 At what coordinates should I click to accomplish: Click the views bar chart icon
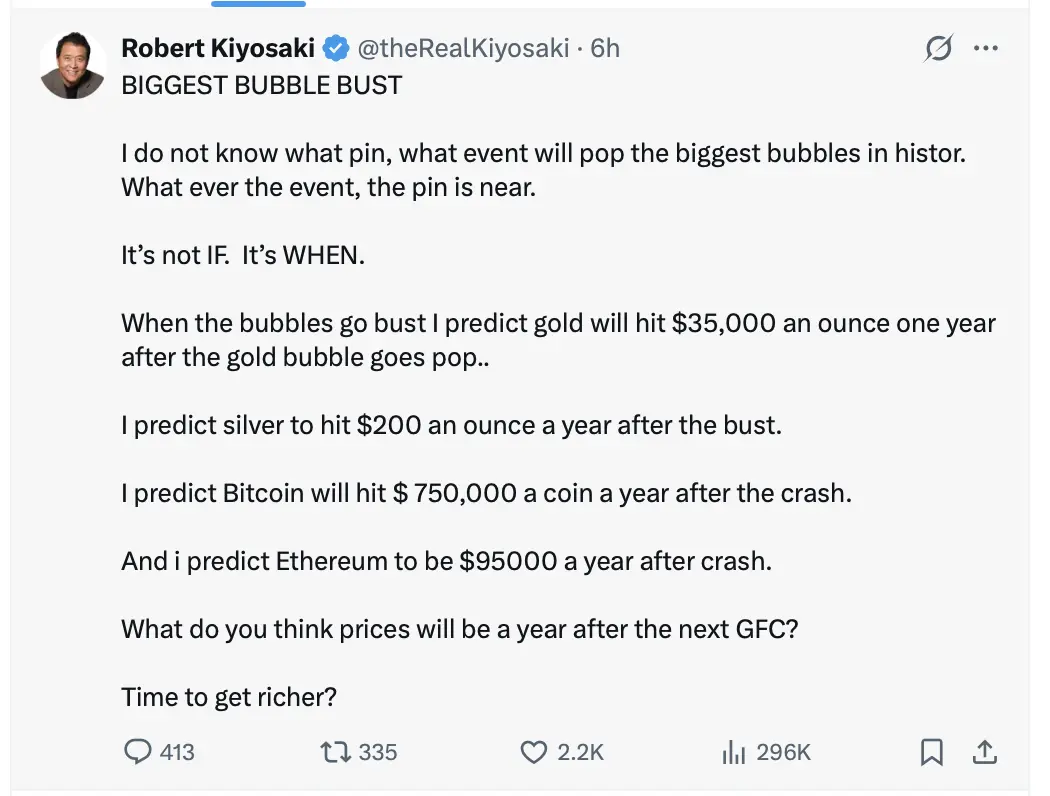click(734, 751)
